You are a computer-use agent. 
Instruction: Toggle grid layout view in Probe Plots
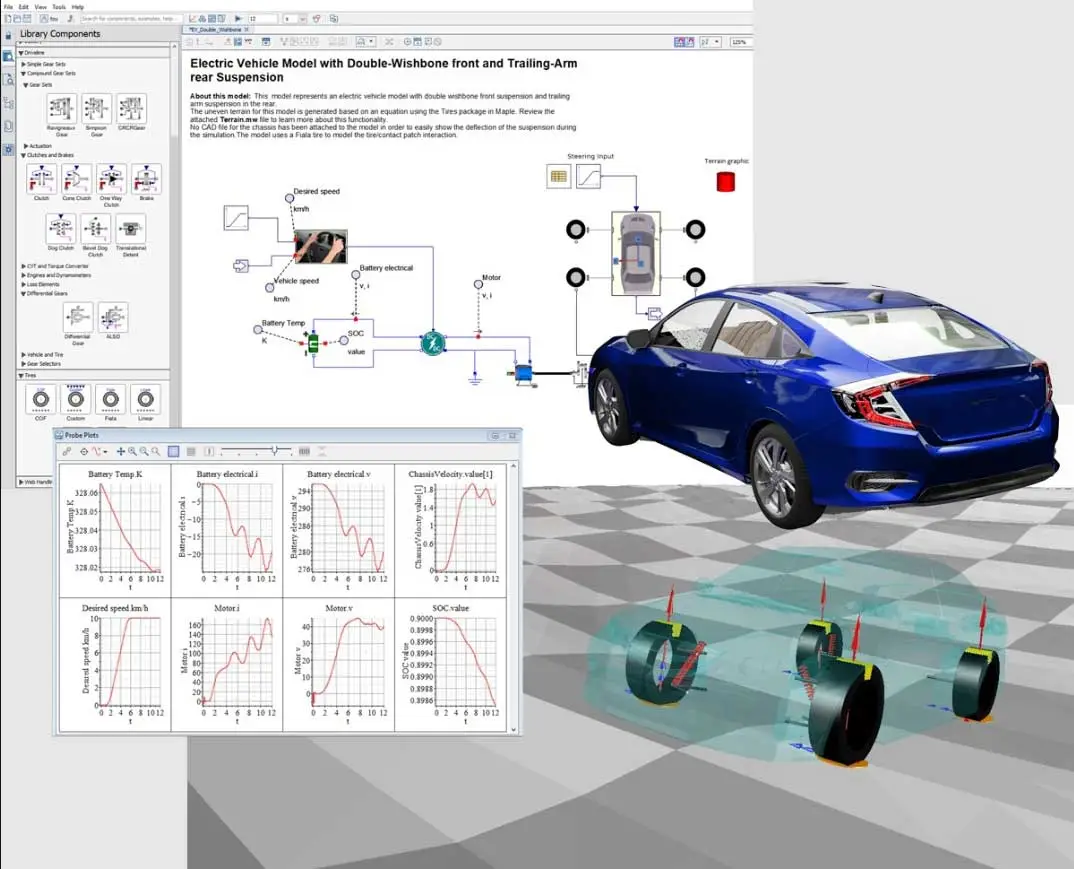[173, 451]
